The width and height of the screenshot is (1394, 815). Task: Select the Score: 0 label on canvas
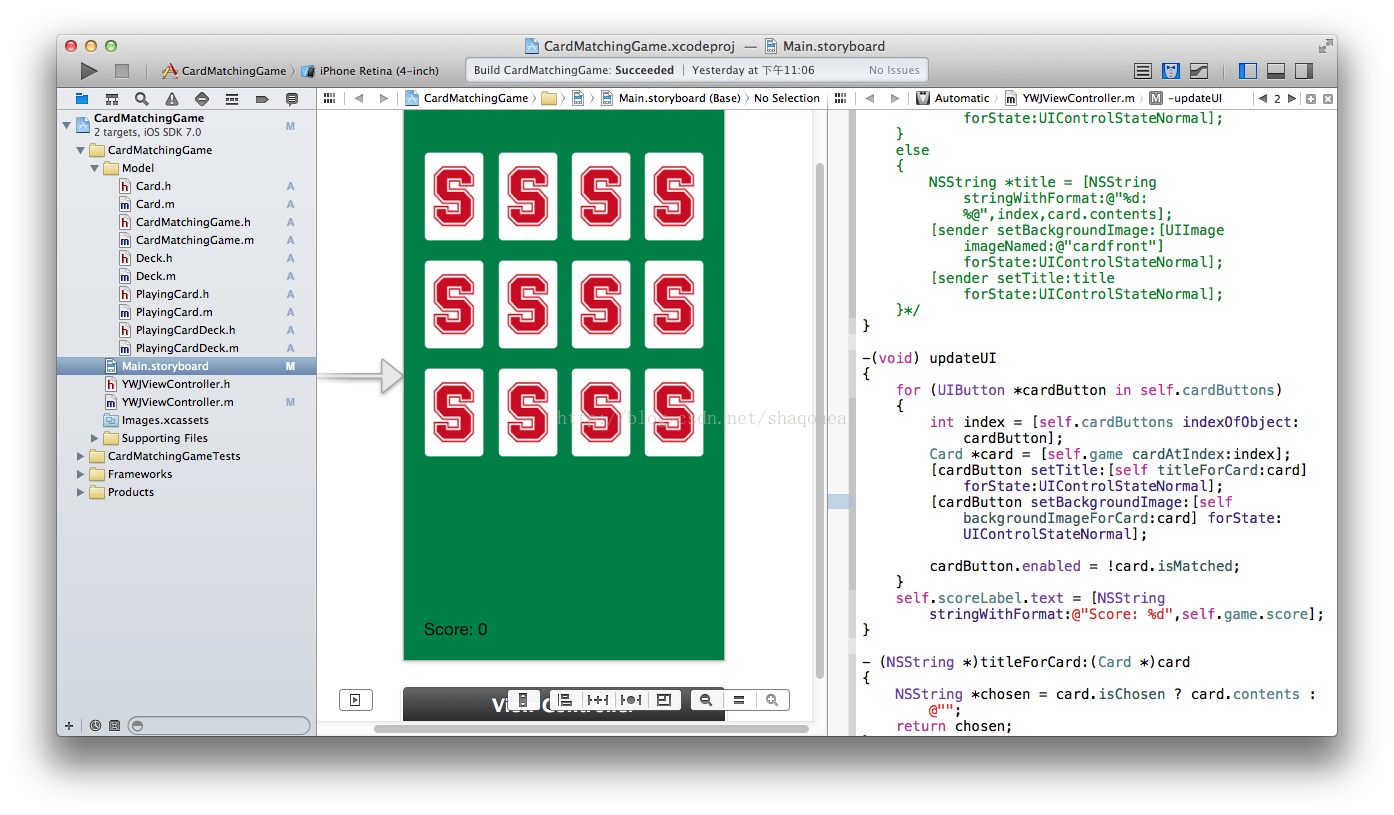coord(456,629)
